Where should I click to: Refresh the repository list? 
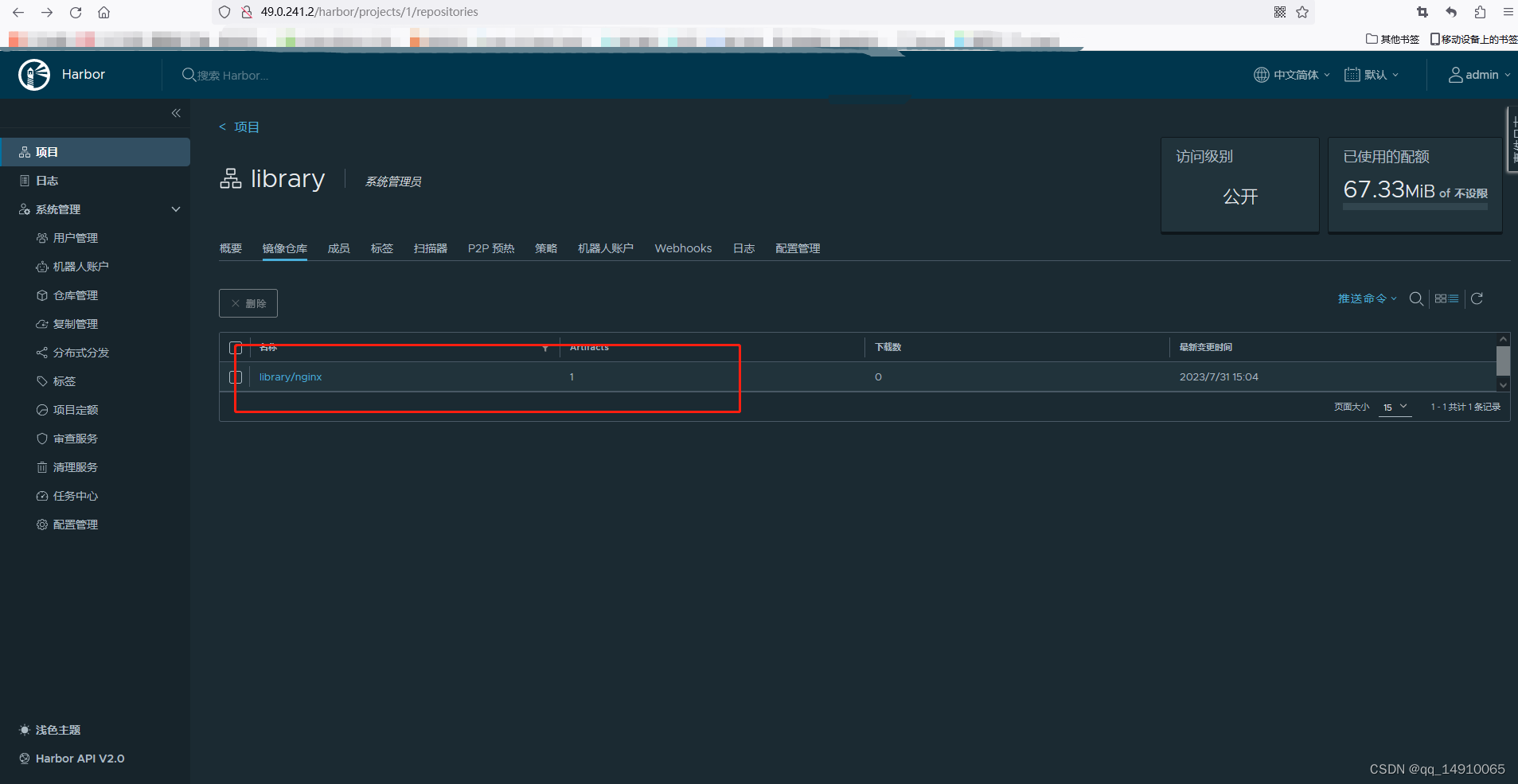pyautogui.click(x=1477, y=298)
